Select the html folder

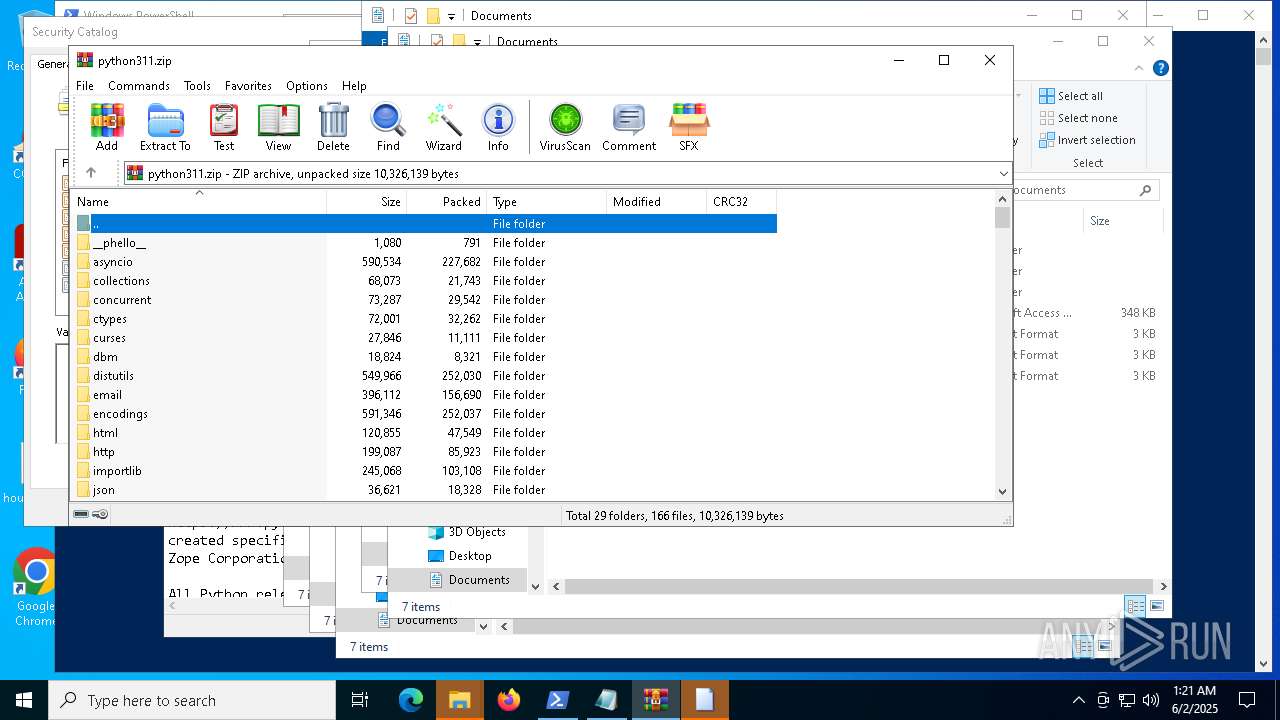click(426, 433)
